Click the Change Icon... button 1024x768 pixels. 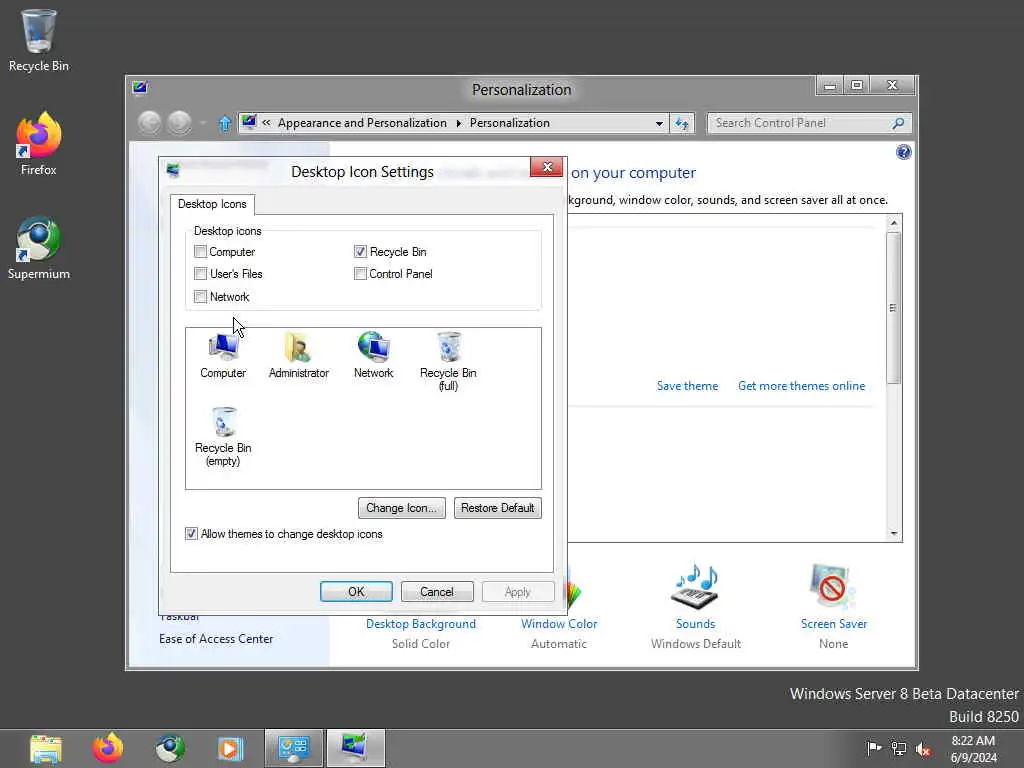click(402, 508)
